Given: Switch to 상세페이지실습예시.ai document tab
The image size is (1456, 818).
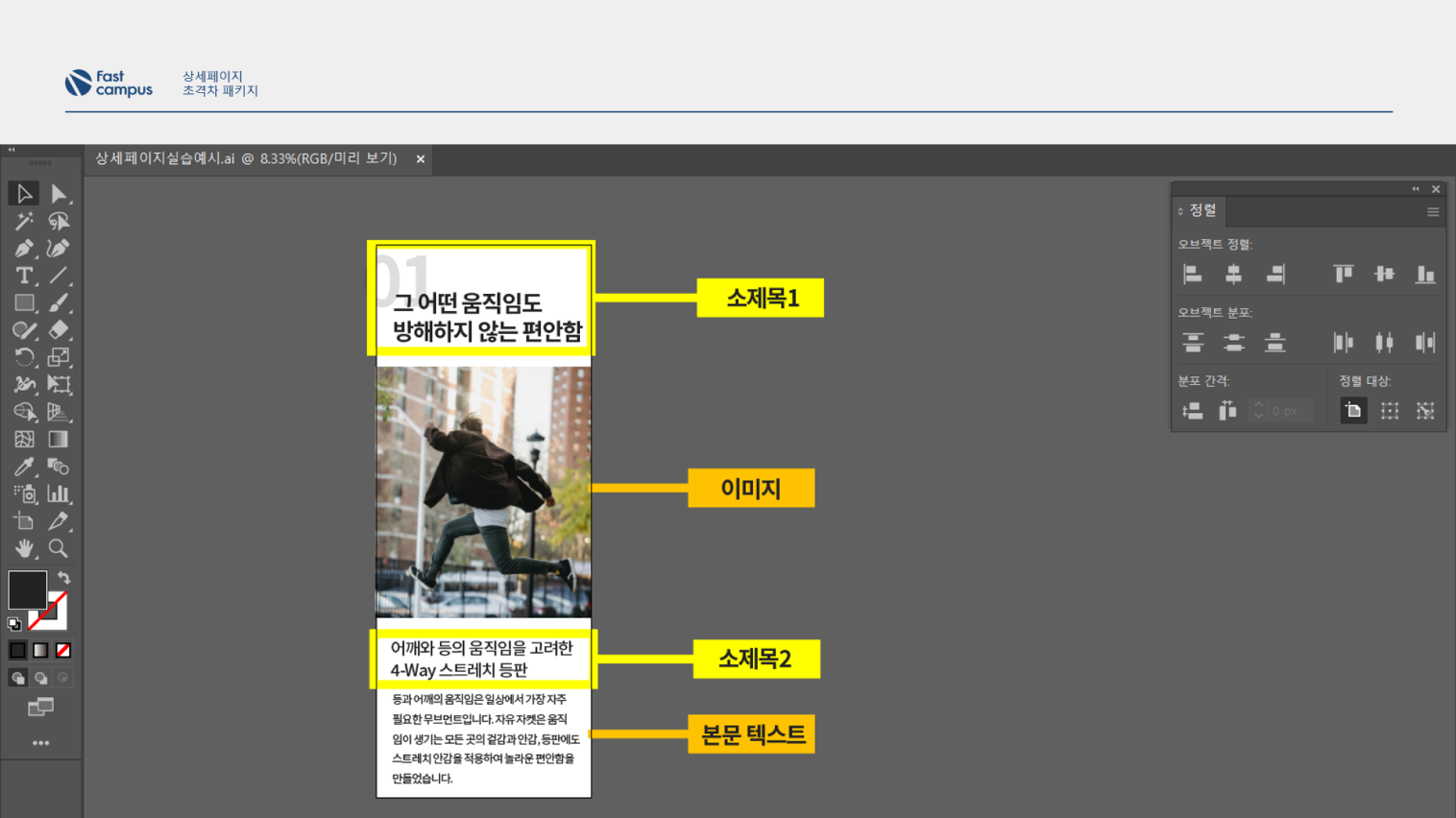Looking at the screenshot, I should (x=246, y=158).
